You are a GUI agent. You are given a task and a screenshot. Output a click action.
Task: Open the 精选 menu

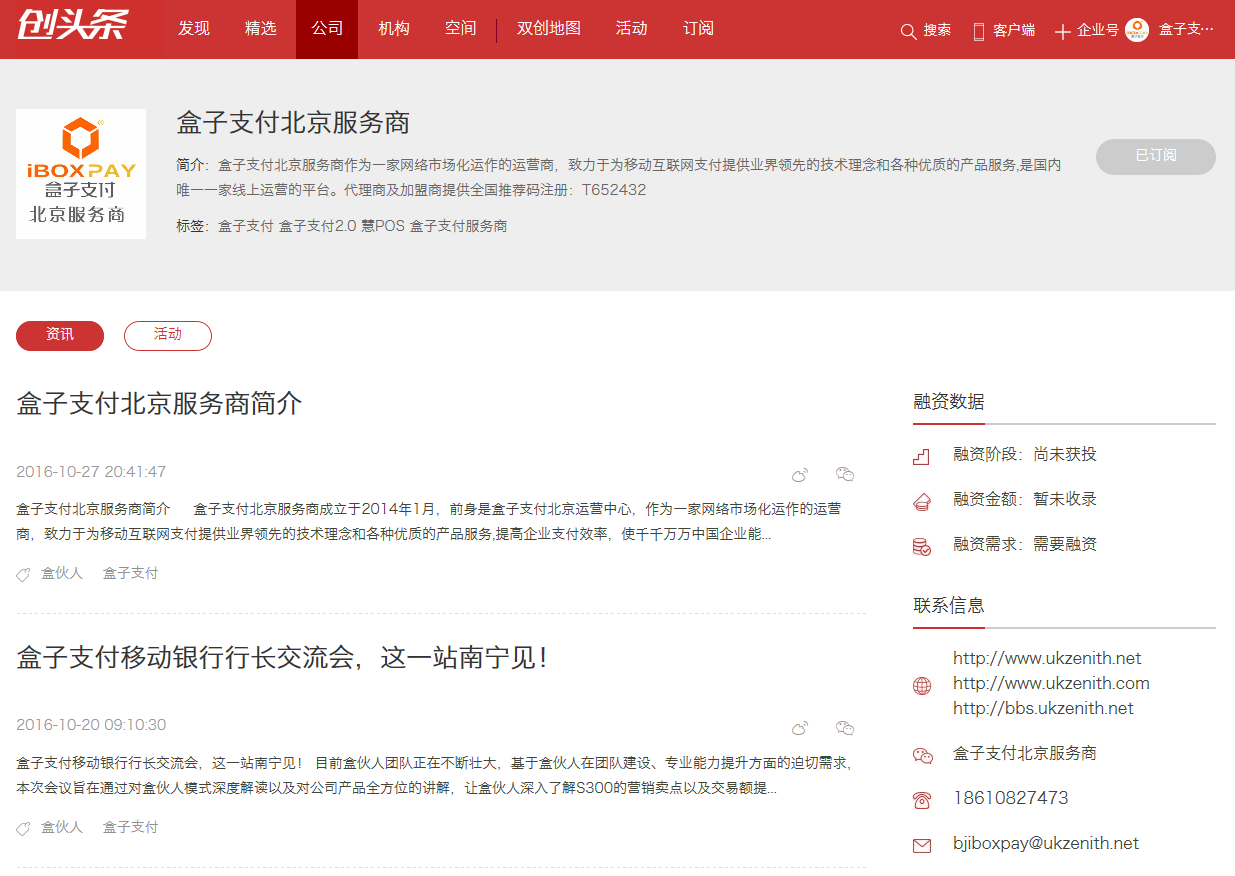click(x=261, y=29)
